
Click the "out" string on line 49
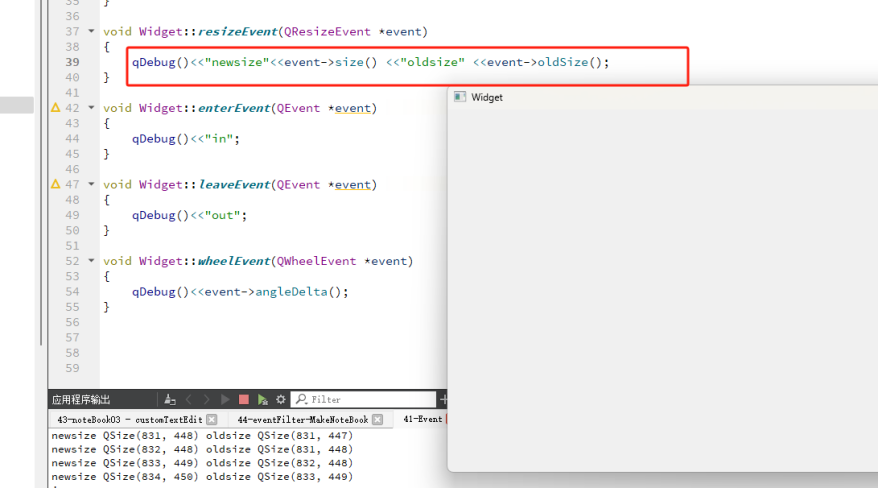click(223, 215)
